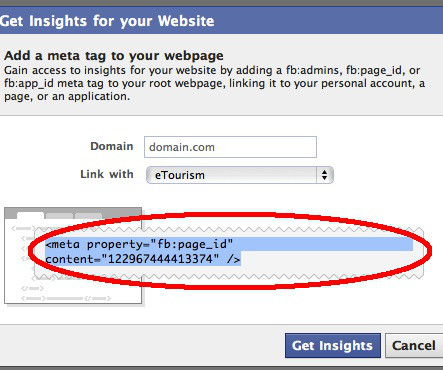Click the Get Insights button
The height and width of the screenshot is (370, 443).
click(x=333, y=345)
